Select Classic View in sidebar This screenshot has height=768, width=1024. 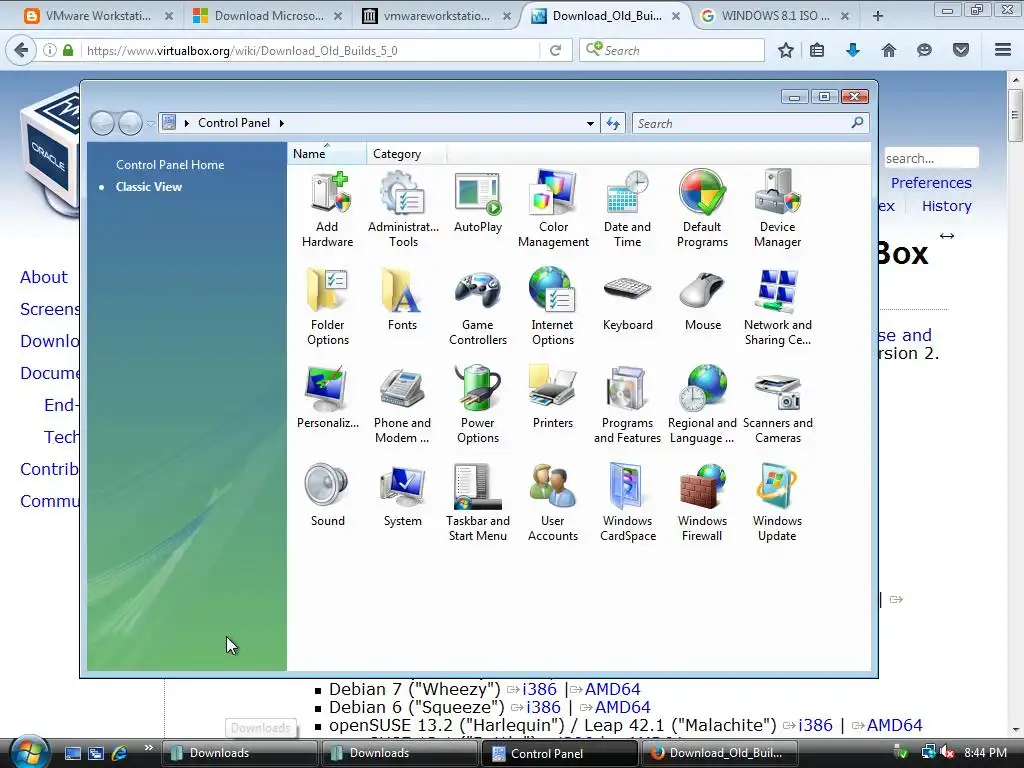coord(149,187)
